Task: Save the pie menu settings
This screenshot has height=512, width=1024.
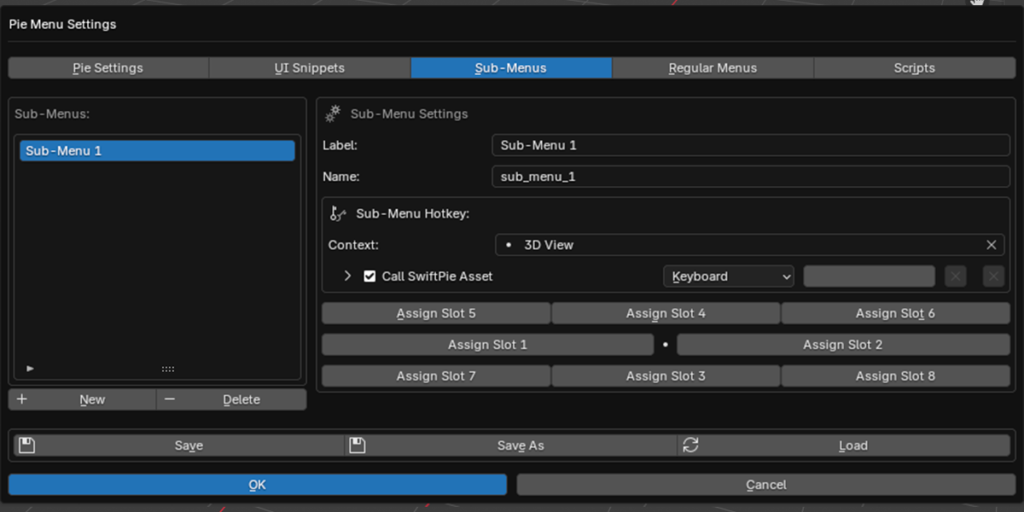Action: 179,445
